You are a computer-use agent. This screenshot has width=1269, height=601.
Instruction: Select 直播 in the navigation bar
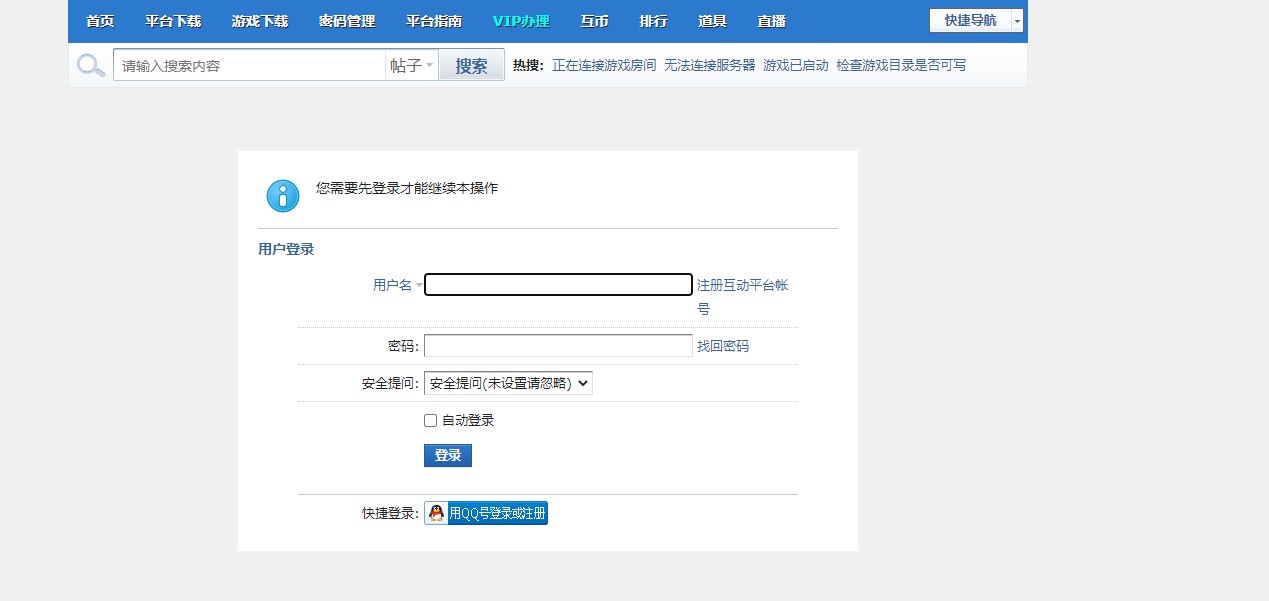[771, 20]
